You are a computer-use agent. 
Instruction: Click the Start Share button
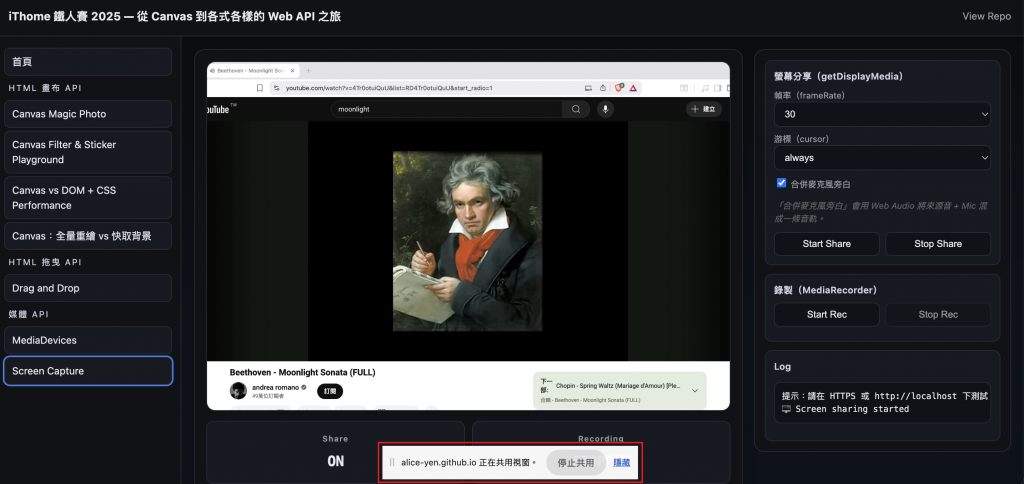point(827,244)
